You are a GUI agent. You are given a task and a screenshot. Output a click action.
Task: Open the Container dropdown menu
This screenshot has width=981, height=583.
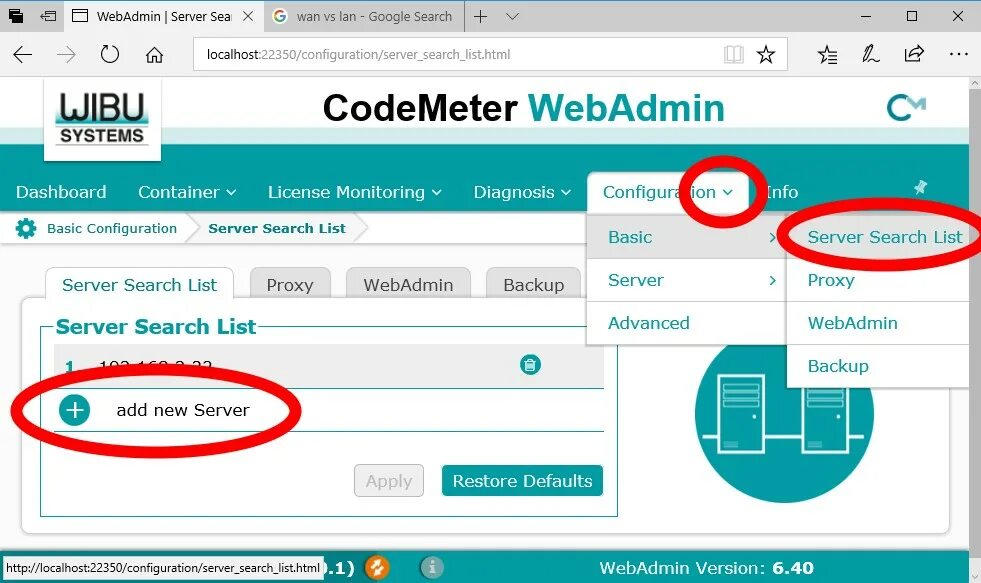(x=187, y=192)
